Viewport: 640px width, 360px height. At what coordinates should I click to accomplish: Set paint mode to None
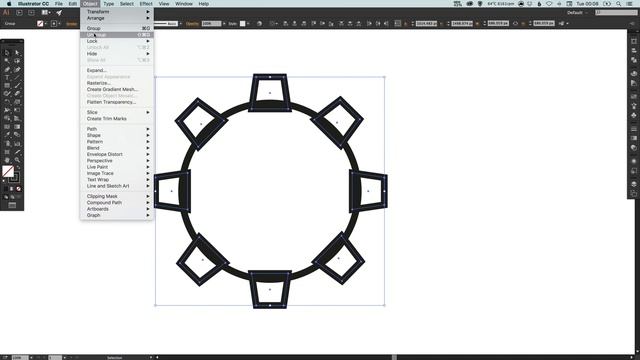click(18, 189)
